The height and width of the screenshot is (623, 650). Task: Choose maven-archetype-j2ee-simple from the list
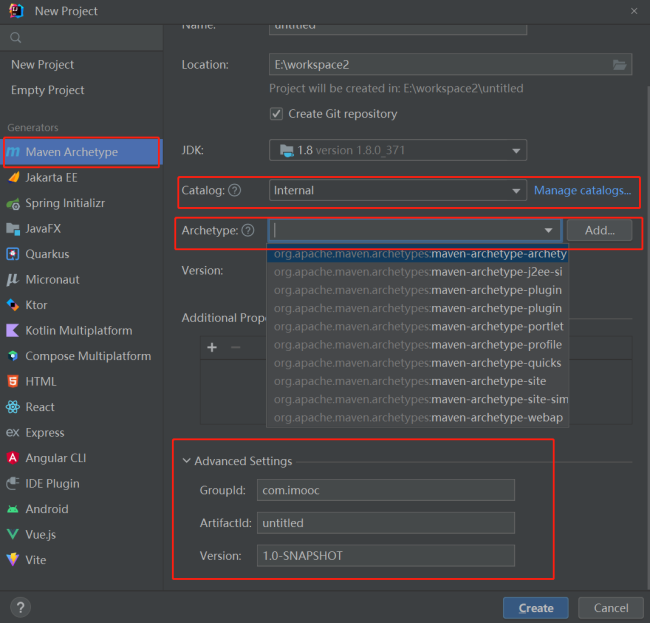pos(417,272)
